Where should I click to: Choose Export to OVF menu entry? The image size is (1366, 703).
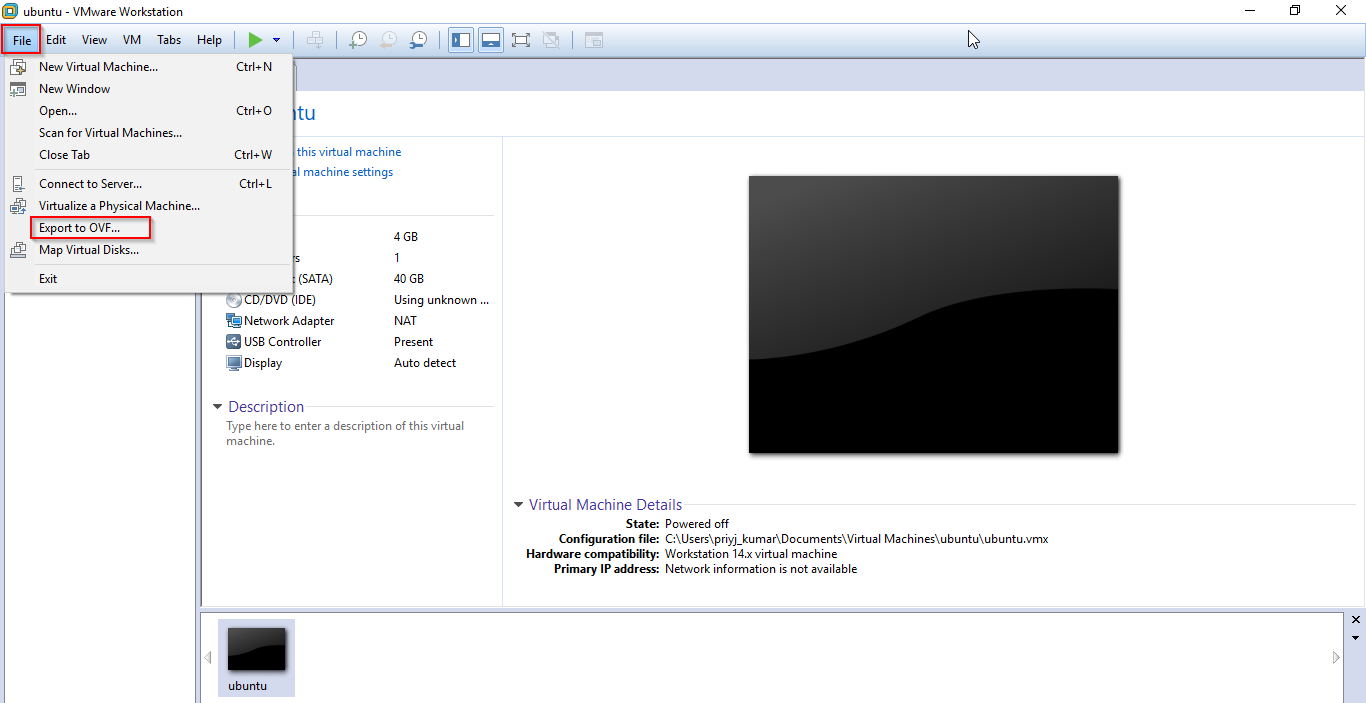pos(148,228)
